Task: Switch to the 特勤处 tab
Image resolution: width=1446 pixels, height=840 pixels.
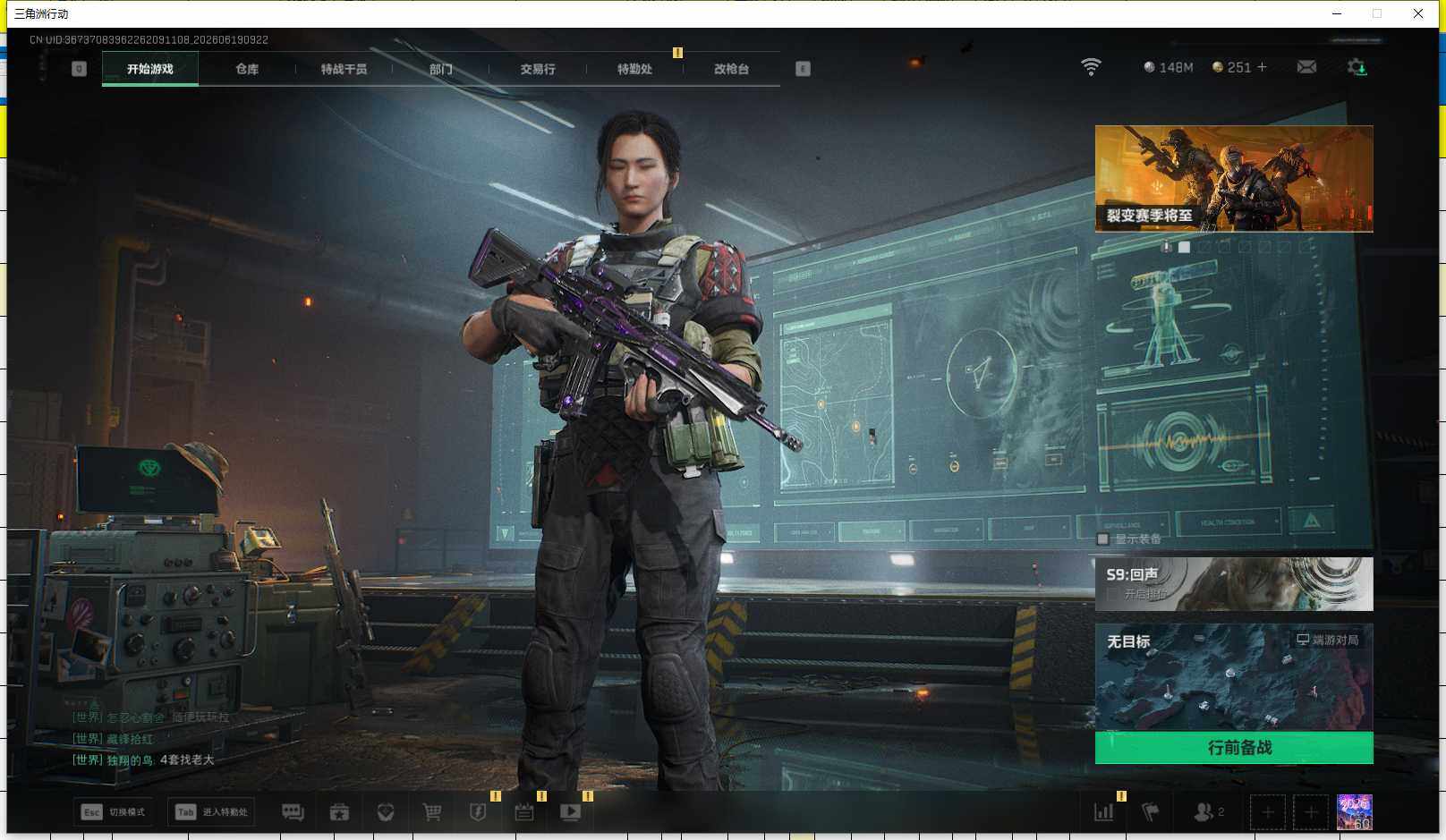Action: (x=634, y=69)
